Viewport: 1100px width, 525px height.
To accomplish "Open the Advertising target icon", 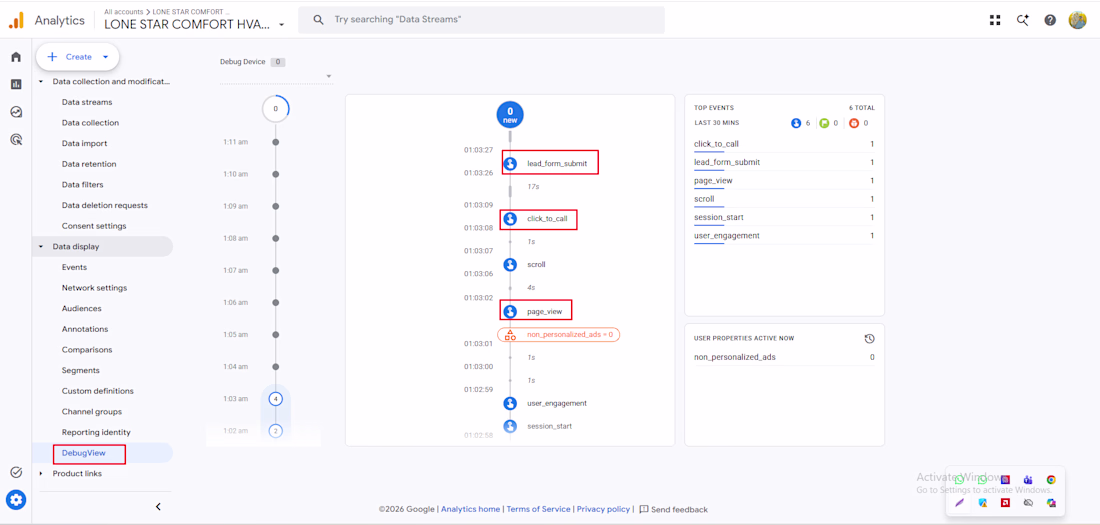I will (16, 140).
